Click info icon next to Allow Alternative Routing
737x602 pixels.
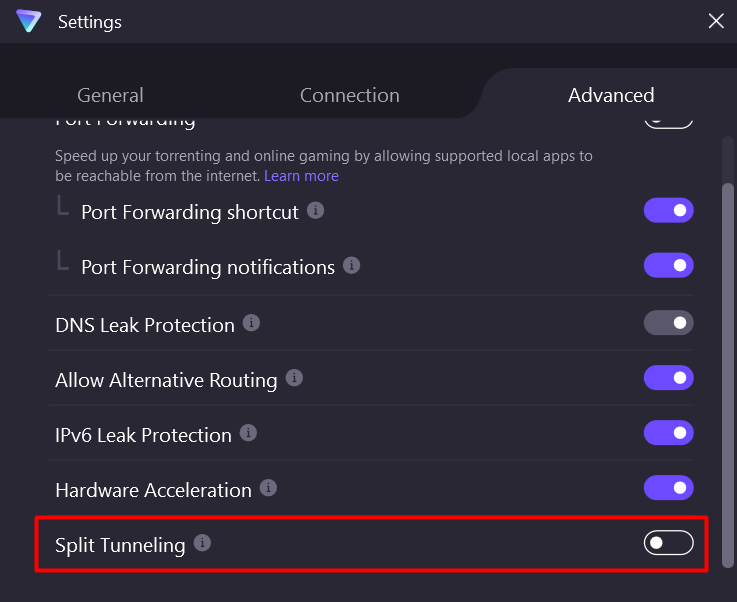pyautogui.click(x=294, y=378)
